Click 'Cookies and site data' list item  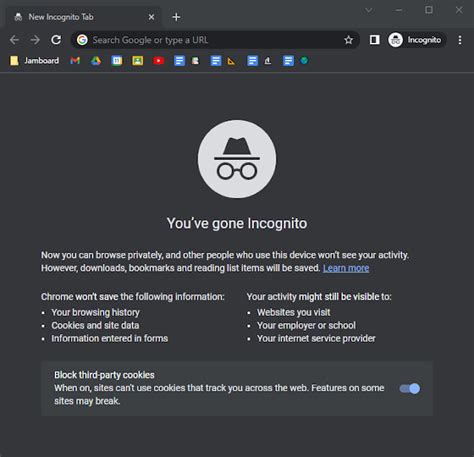click(x=95, y=325)
